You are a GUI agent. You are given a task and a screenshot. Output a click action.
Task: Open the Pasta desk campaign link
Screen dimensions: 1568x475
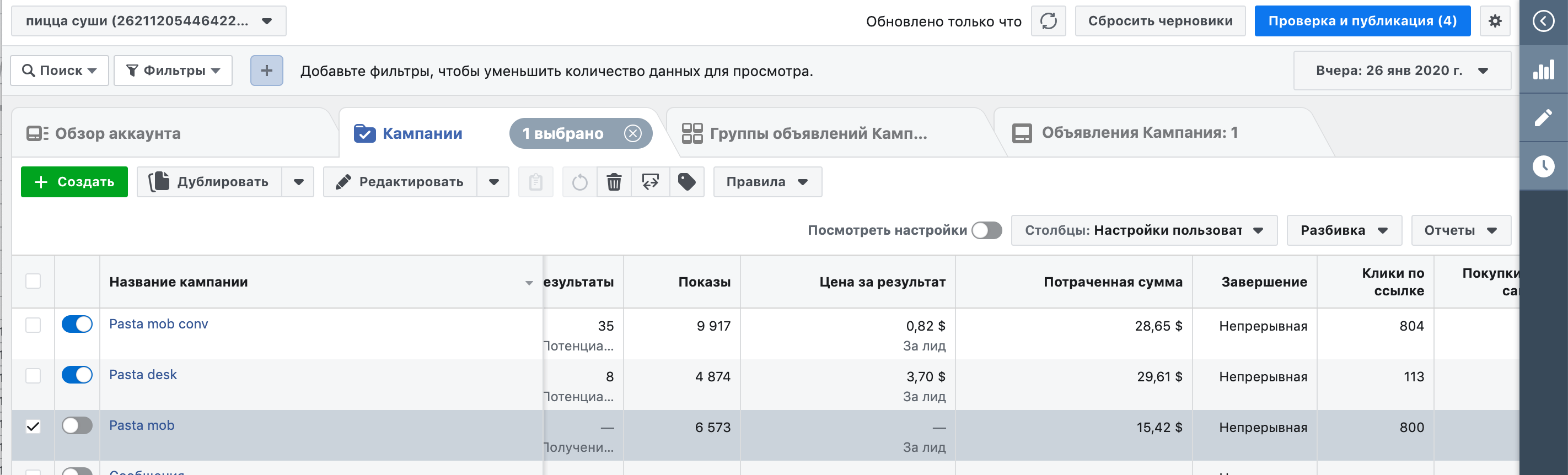click(x=143, y=375)
